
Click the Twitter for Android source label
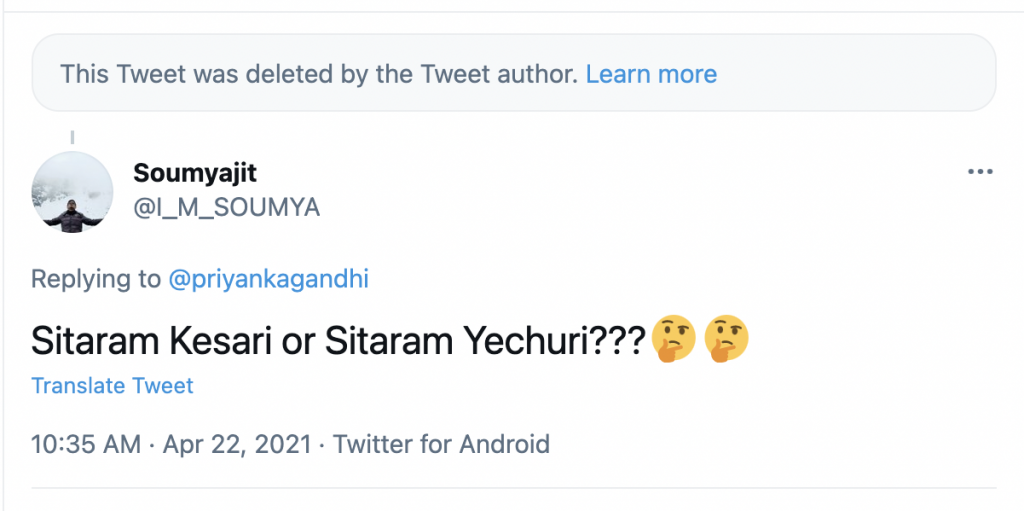pos(441,444)
